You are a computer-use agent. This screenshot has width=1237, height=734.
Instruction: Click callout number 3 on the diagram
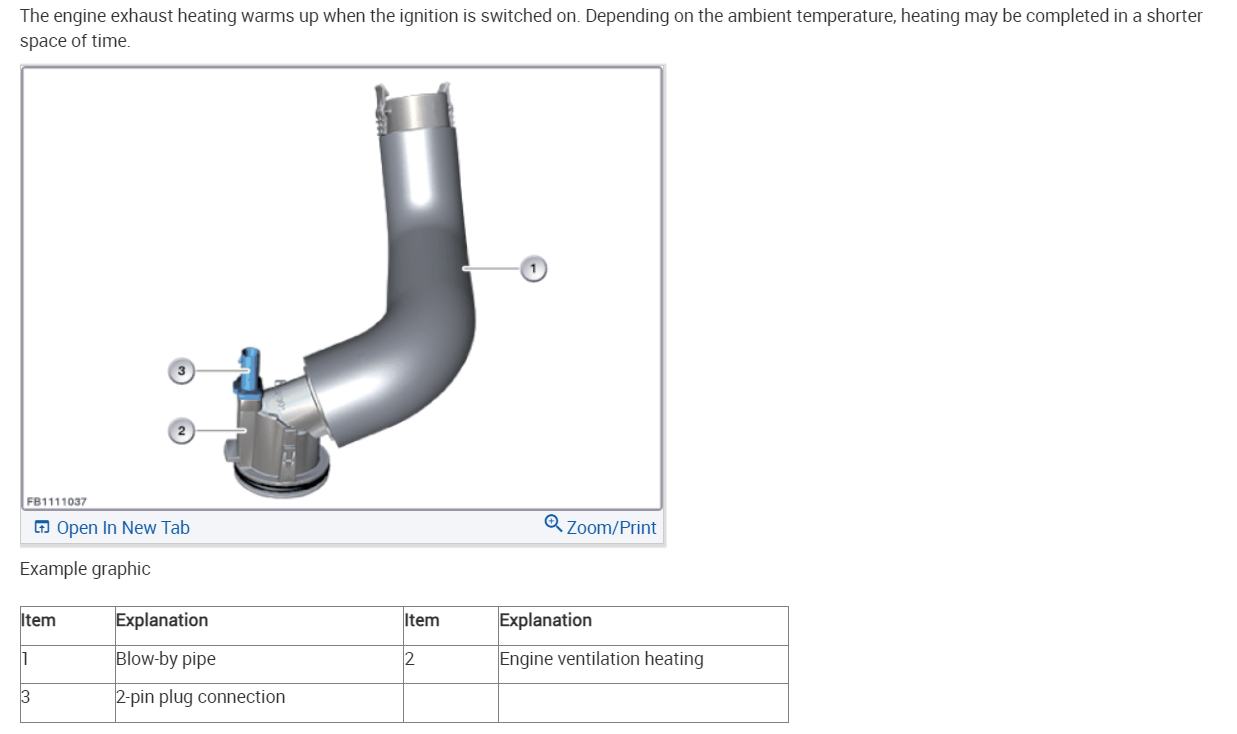[x=180, y=370]
